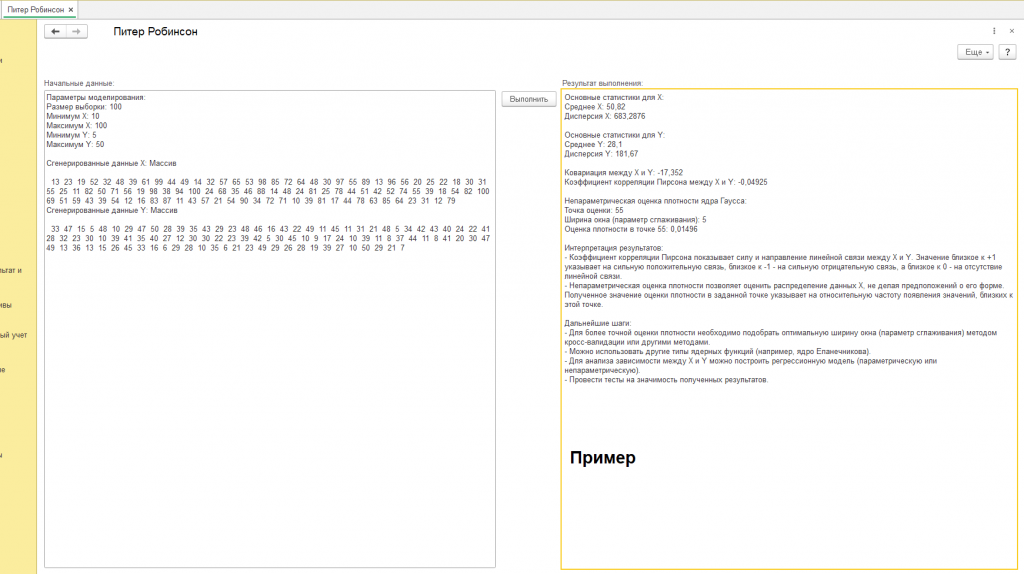Open the three-dot options menu
Image resolution: width=1024 pixels, height=574 pixels.
[x=994, y=31]
